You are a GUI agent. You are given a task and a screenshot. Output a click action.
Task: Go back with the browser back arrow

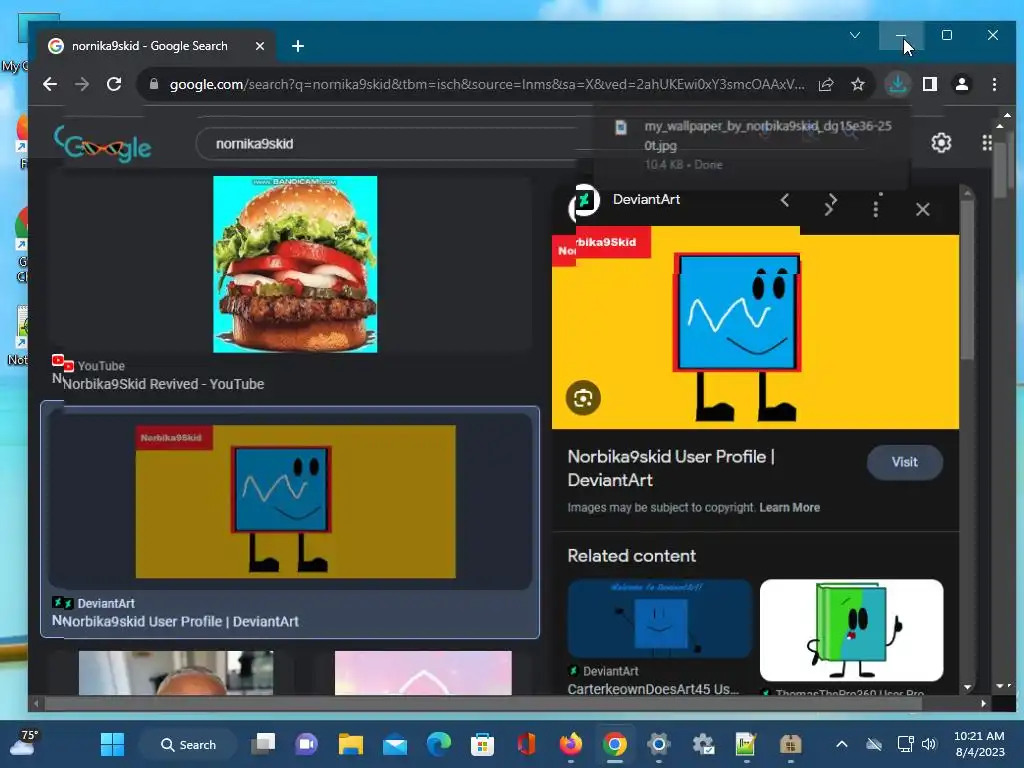[x=50, y=84]
